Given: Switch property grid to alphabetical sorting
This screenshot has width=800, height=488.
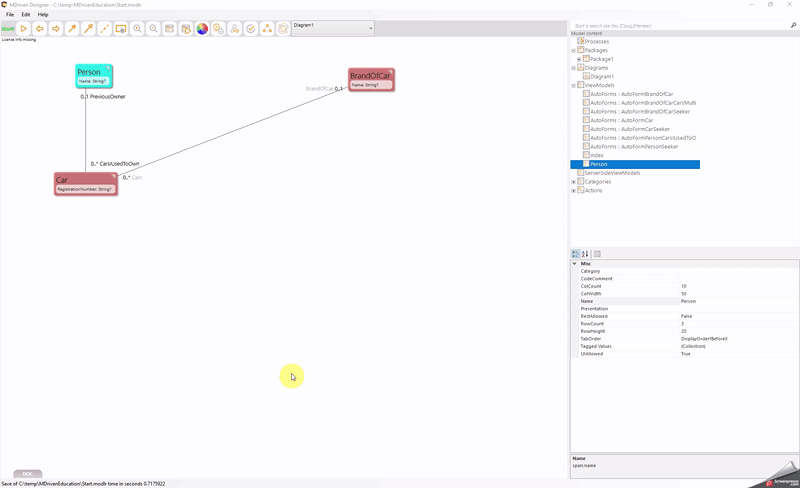Looking at the screenshot, I should pos(586,254).
